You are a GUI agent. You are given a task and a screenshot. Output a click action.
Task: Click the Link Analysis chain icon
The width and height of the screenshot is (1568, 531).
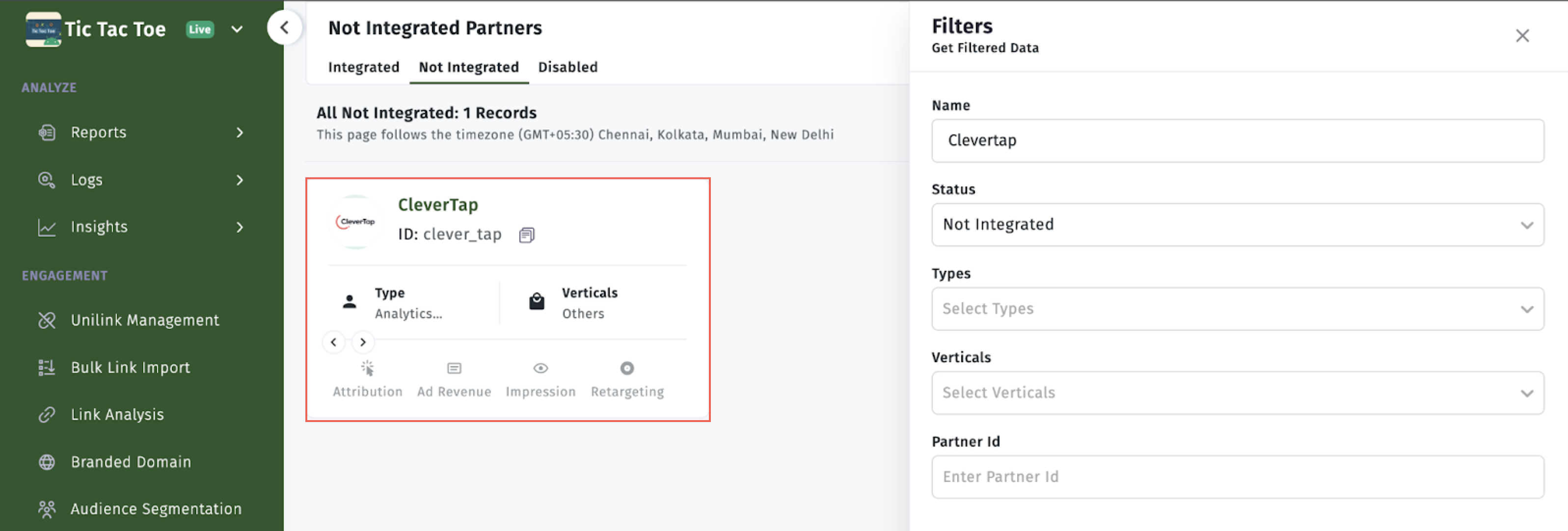(47, 415)
